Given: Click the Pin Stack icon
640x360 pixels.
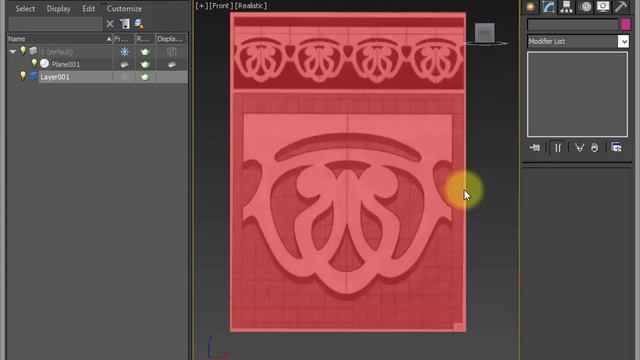Looking at the screenshot, I should tap(535, 147).
